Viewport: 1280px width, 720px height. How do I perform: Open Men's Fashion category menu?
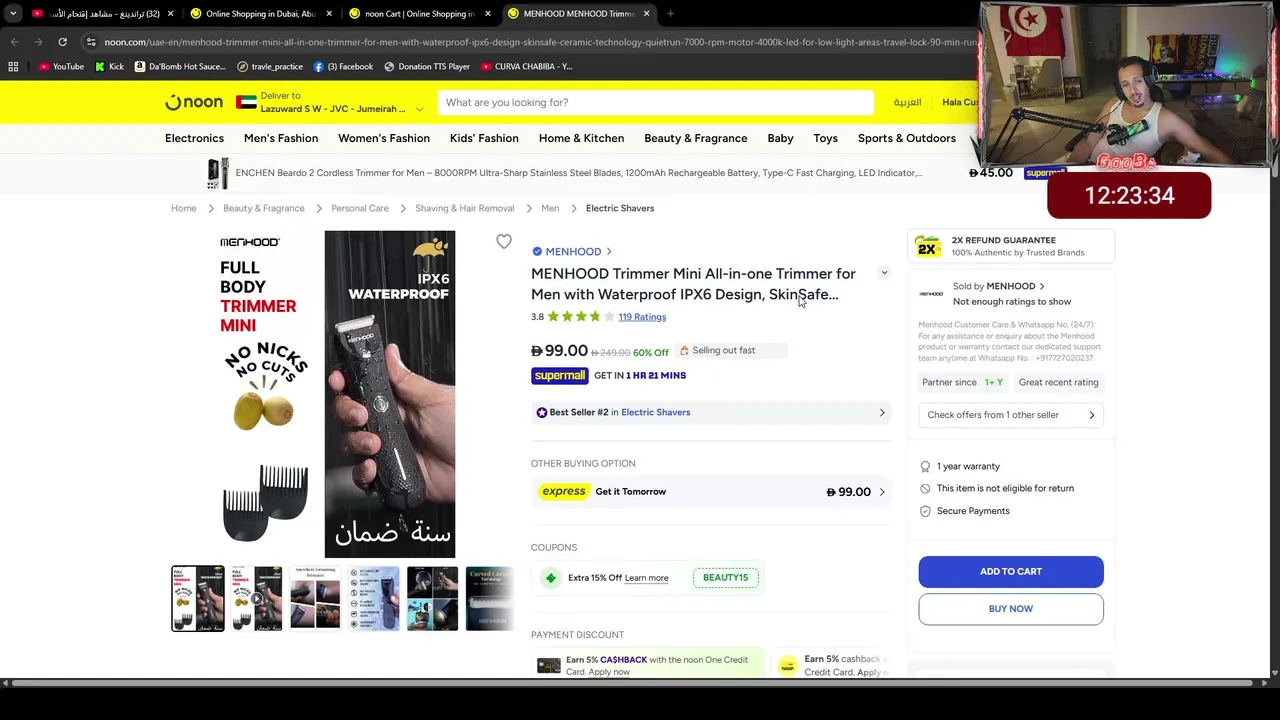(281, 138)
